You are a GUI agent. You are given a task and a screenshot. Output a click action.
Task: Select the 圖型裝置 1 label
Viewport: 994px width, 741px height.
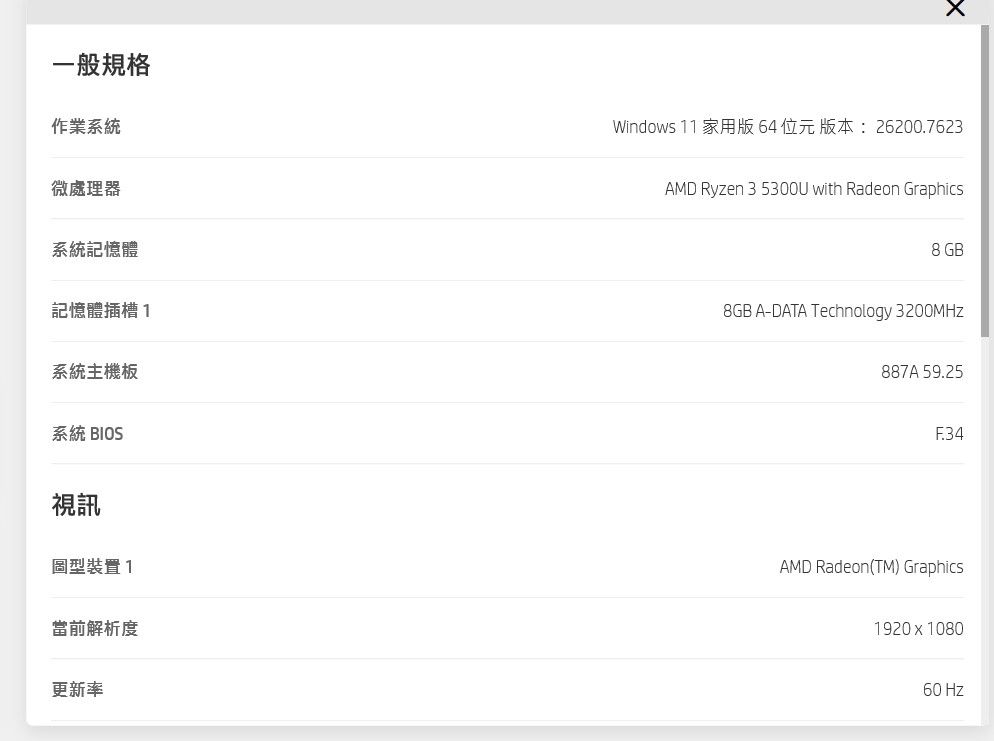click(x=92, y=567)
